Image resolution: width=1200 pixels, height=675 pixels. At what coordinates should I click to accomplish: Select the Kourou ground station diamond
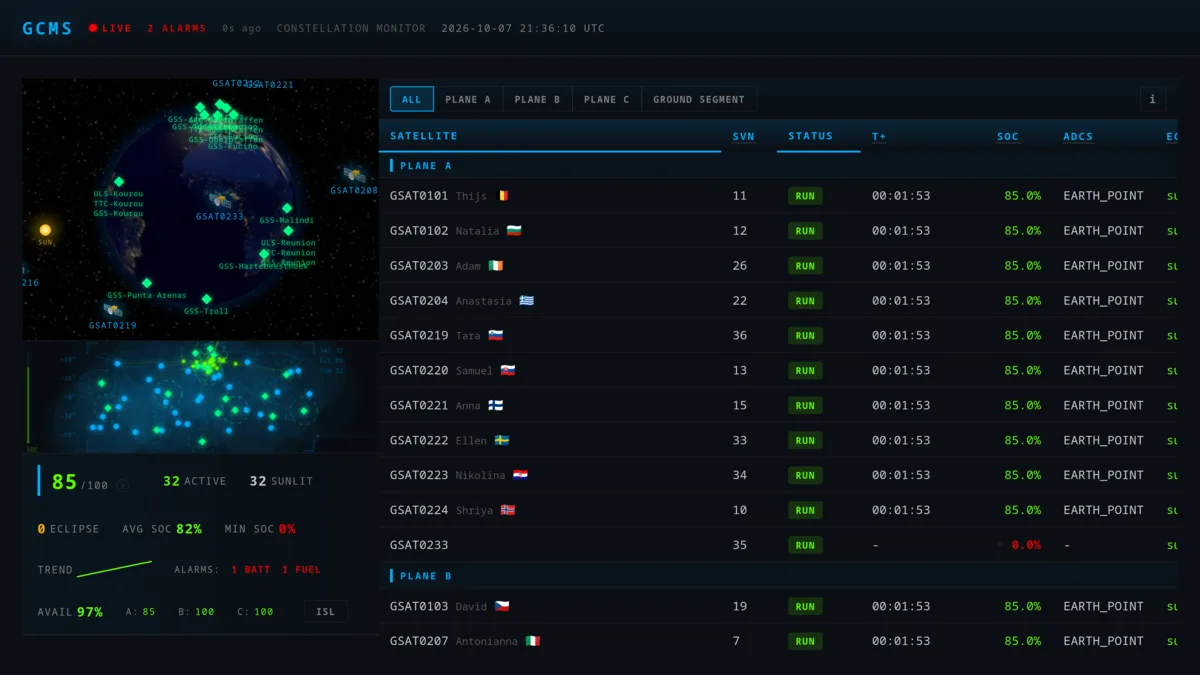coord(118,182)
